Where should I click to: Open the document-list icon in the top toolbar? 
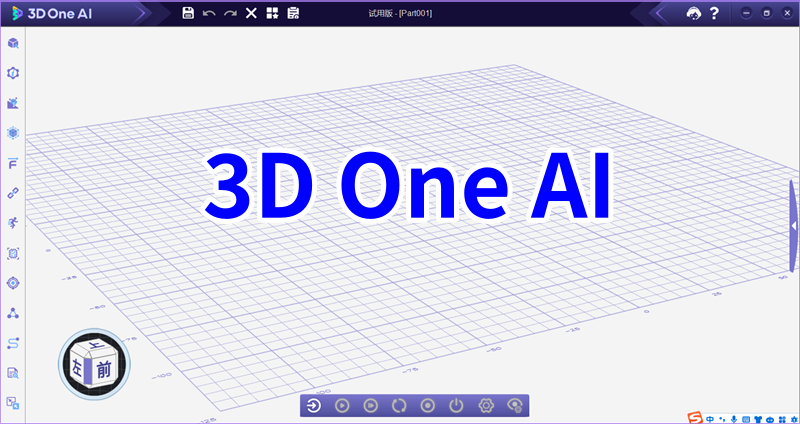click(293, 13)
